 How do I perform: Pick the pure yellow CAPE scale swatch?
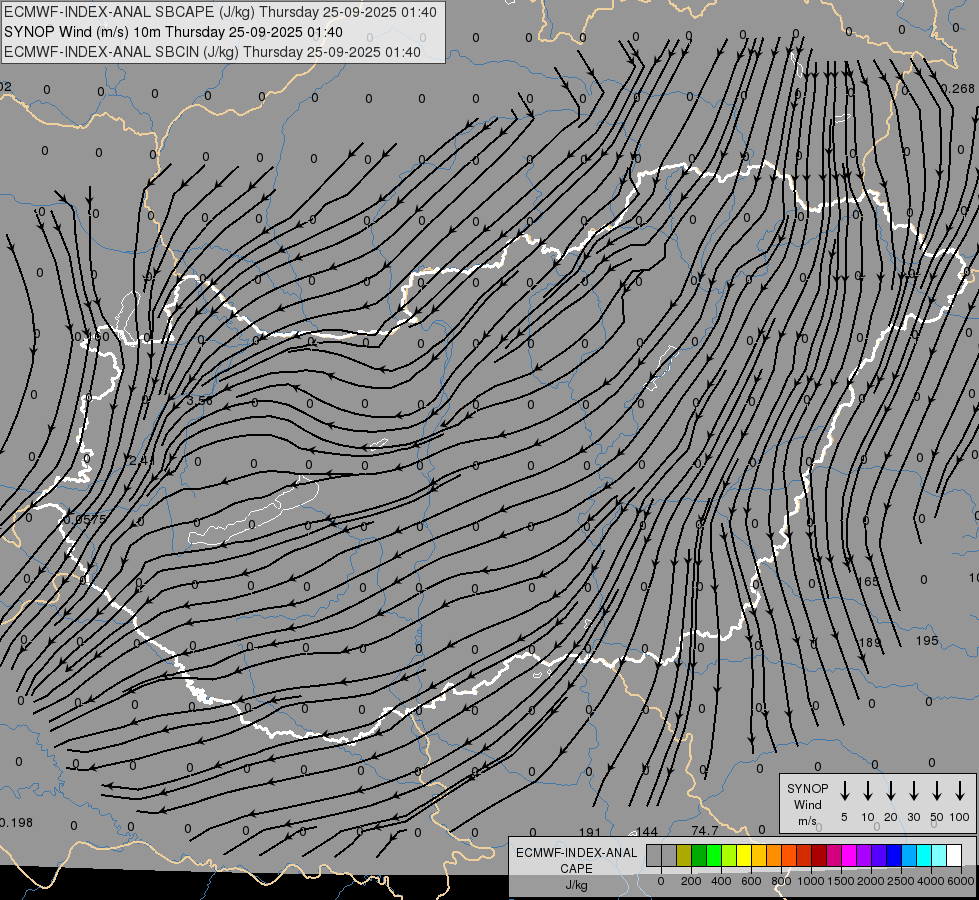pyautogui.click(x=744, y=855)
